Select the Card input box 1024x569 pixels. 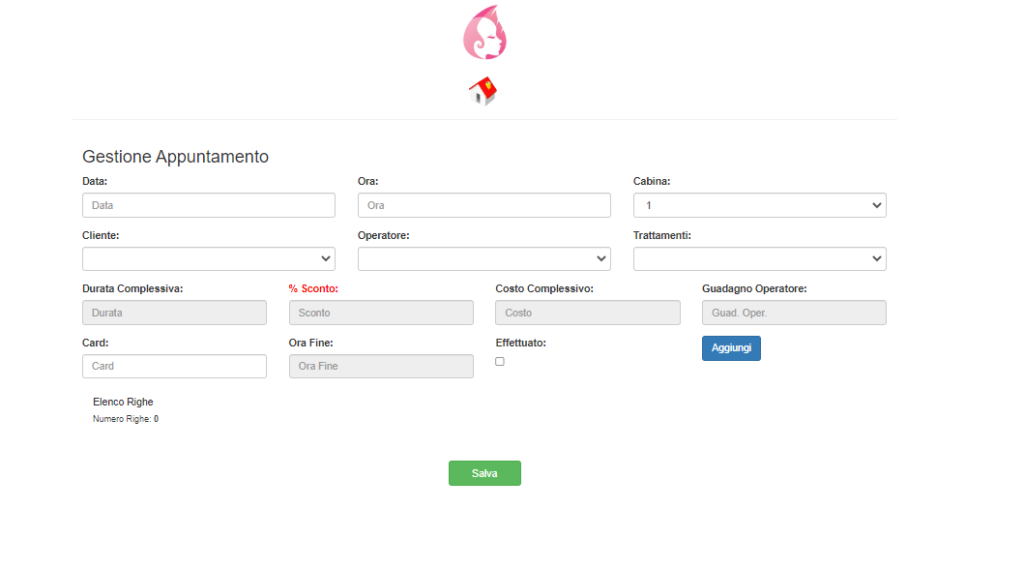tap(174, 366)
